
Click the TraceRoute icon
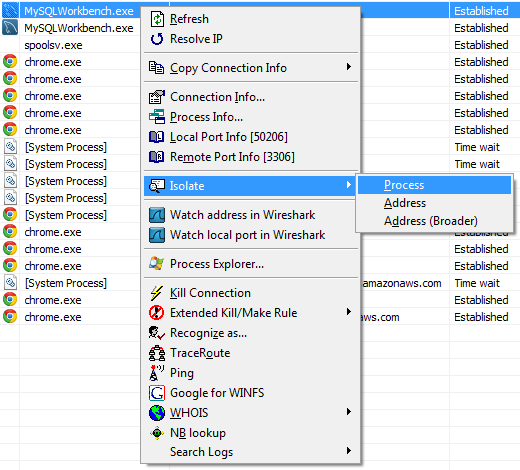[x=157, y=353]
